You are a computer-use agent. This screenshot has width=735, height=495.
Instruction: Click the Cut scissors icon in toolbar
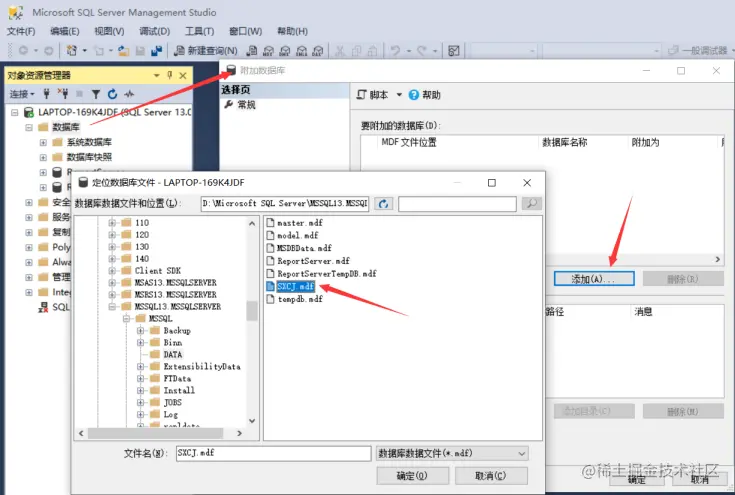tap(340, 51)
